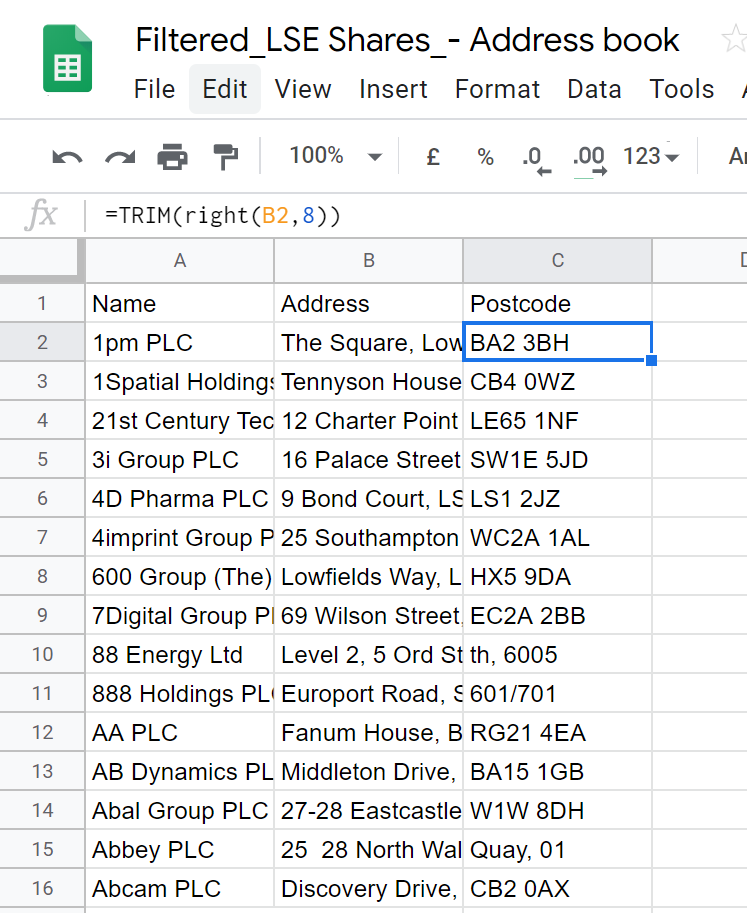The height and width of the screenshot is (913, 747).
Task: Select row 2 header
Action: point(42,342)
